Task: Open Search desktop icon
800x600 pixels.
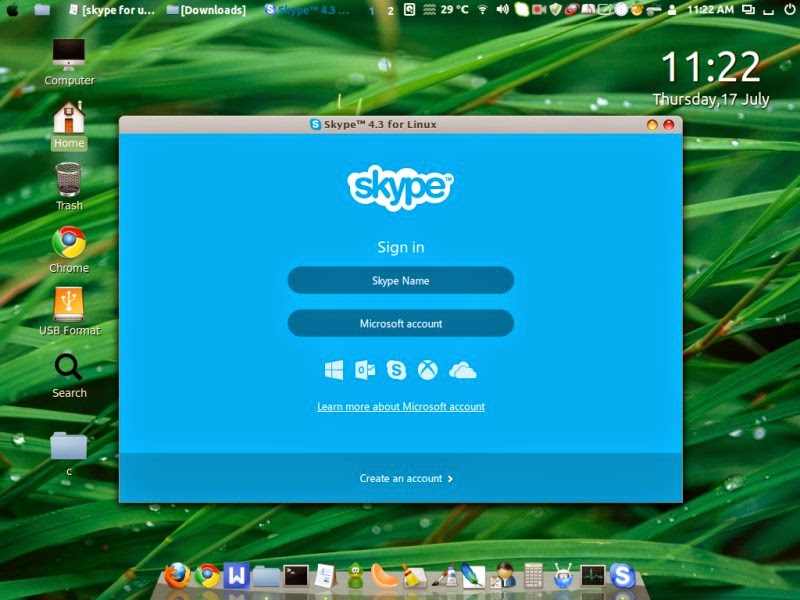Action: pos(69,376)
